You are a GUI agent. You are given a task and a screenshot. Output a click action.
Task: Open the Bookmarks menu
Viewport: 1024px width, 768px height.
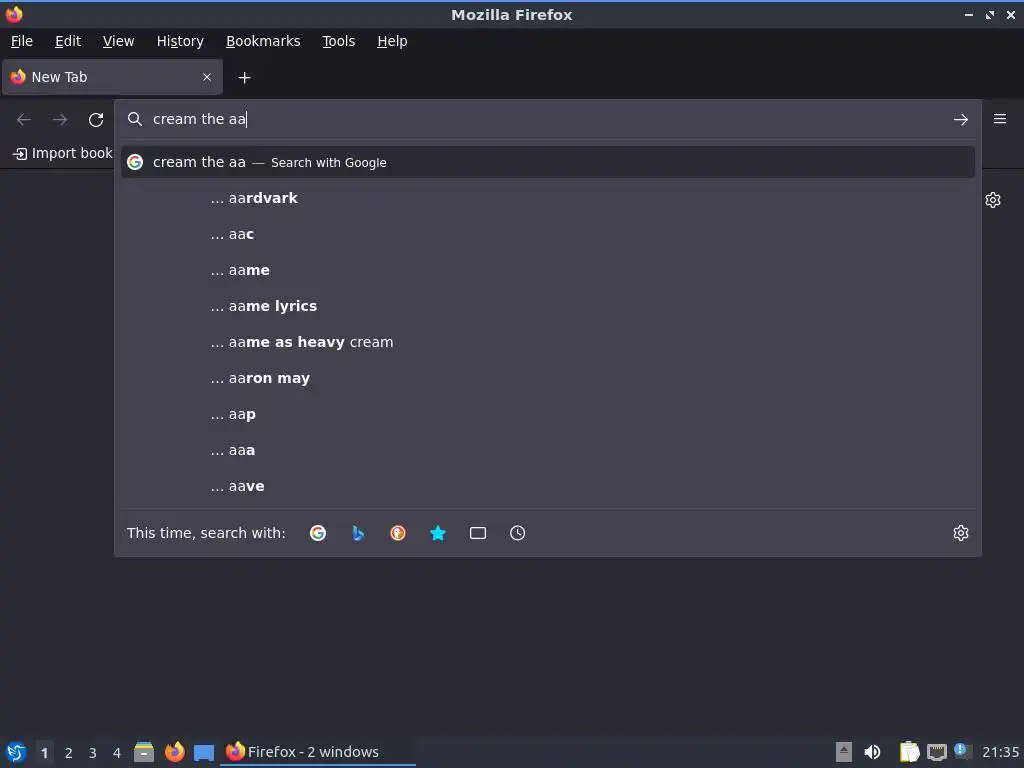pyautogui.click(x=263, y=41)
